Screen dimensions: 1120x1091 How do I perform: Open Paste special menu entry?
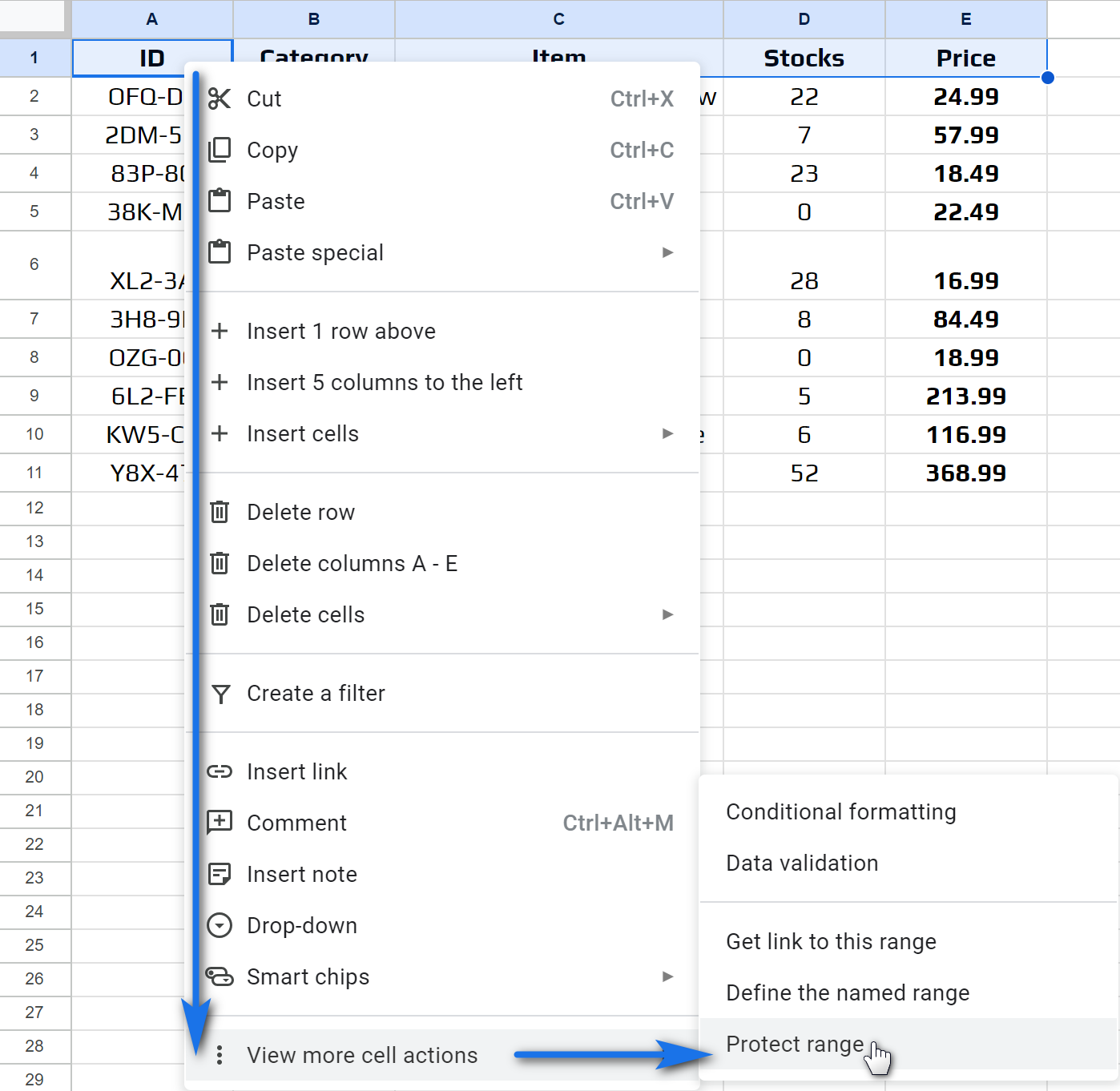pyautogui.click(x=442, y=252)
